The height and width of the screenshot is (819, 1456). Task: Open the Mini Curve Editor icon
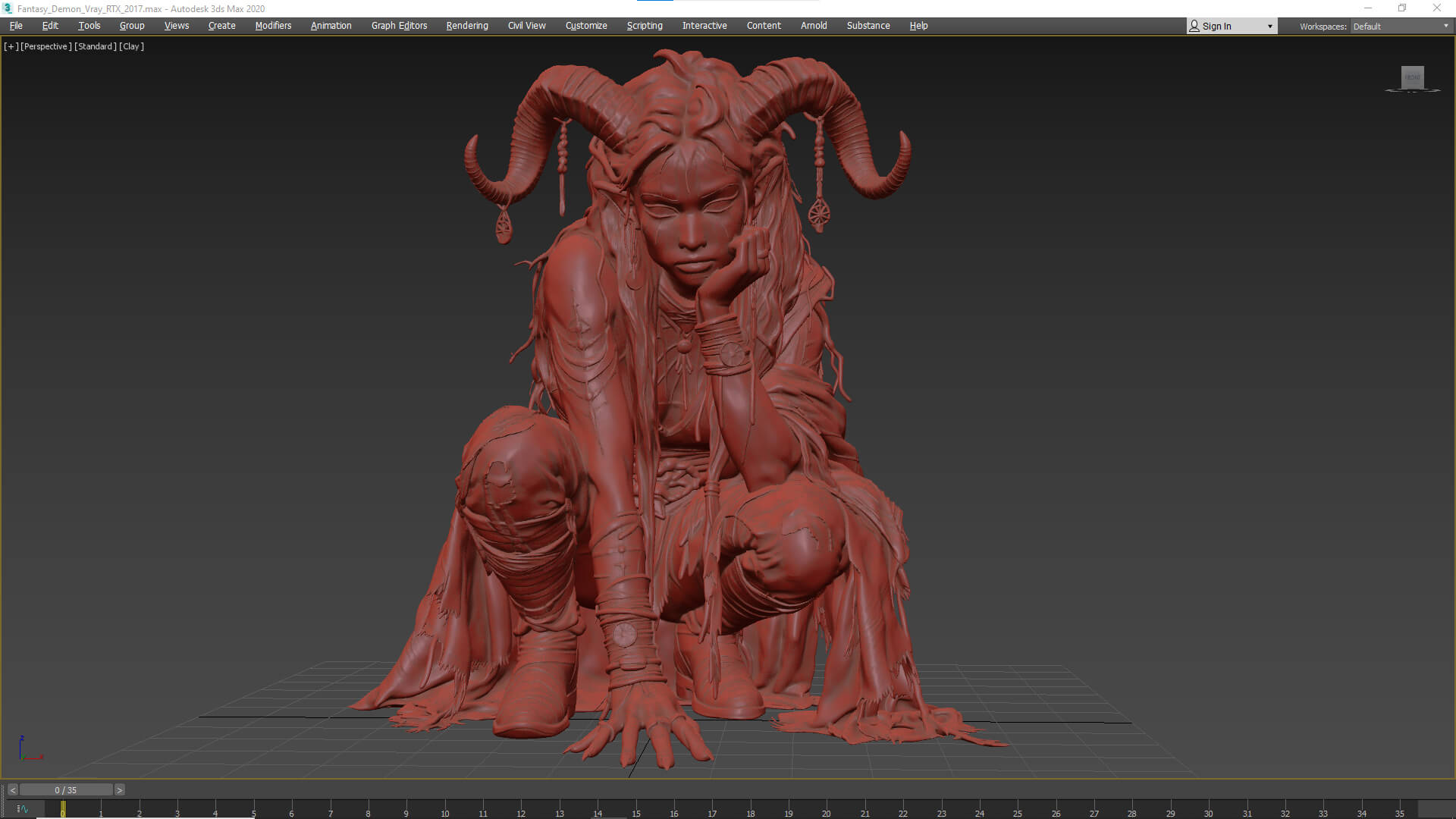click(22, 809)
